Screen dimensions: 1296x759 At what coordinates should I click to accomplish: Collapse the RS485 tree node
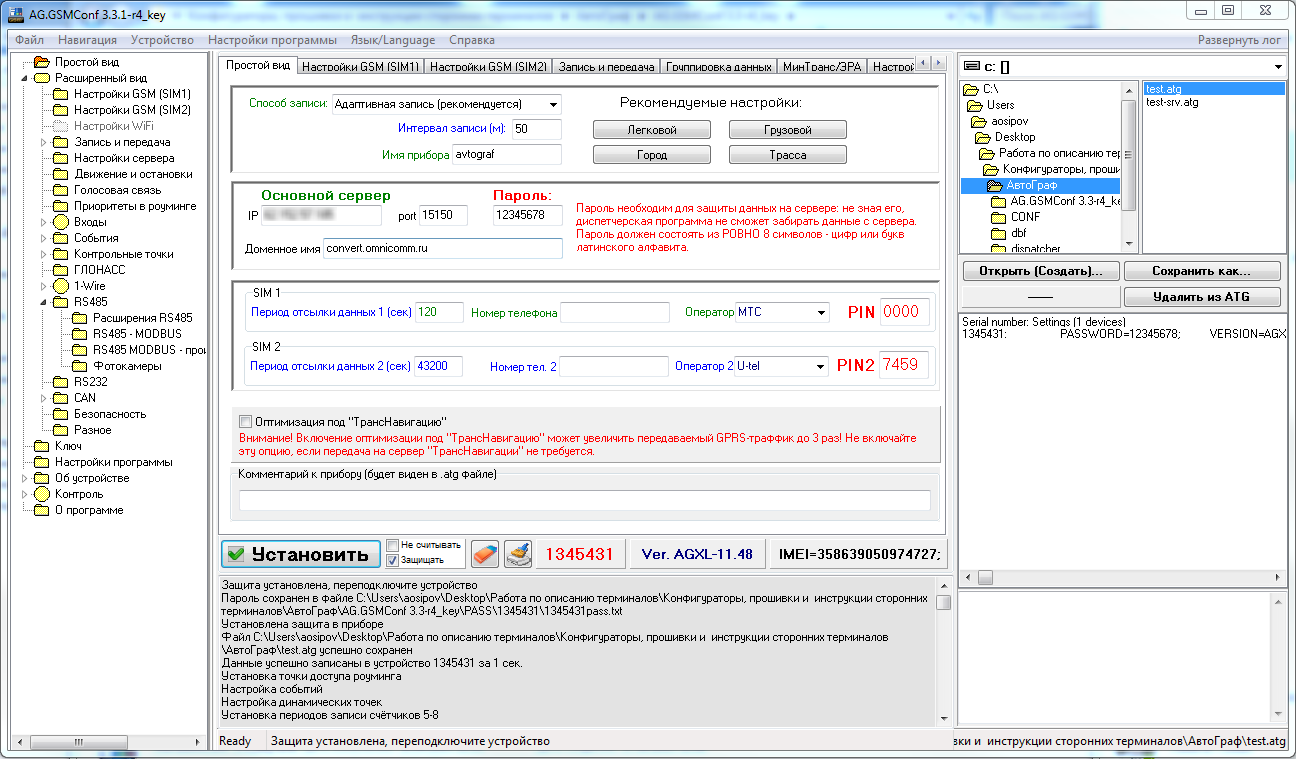(x=43, y=302)
